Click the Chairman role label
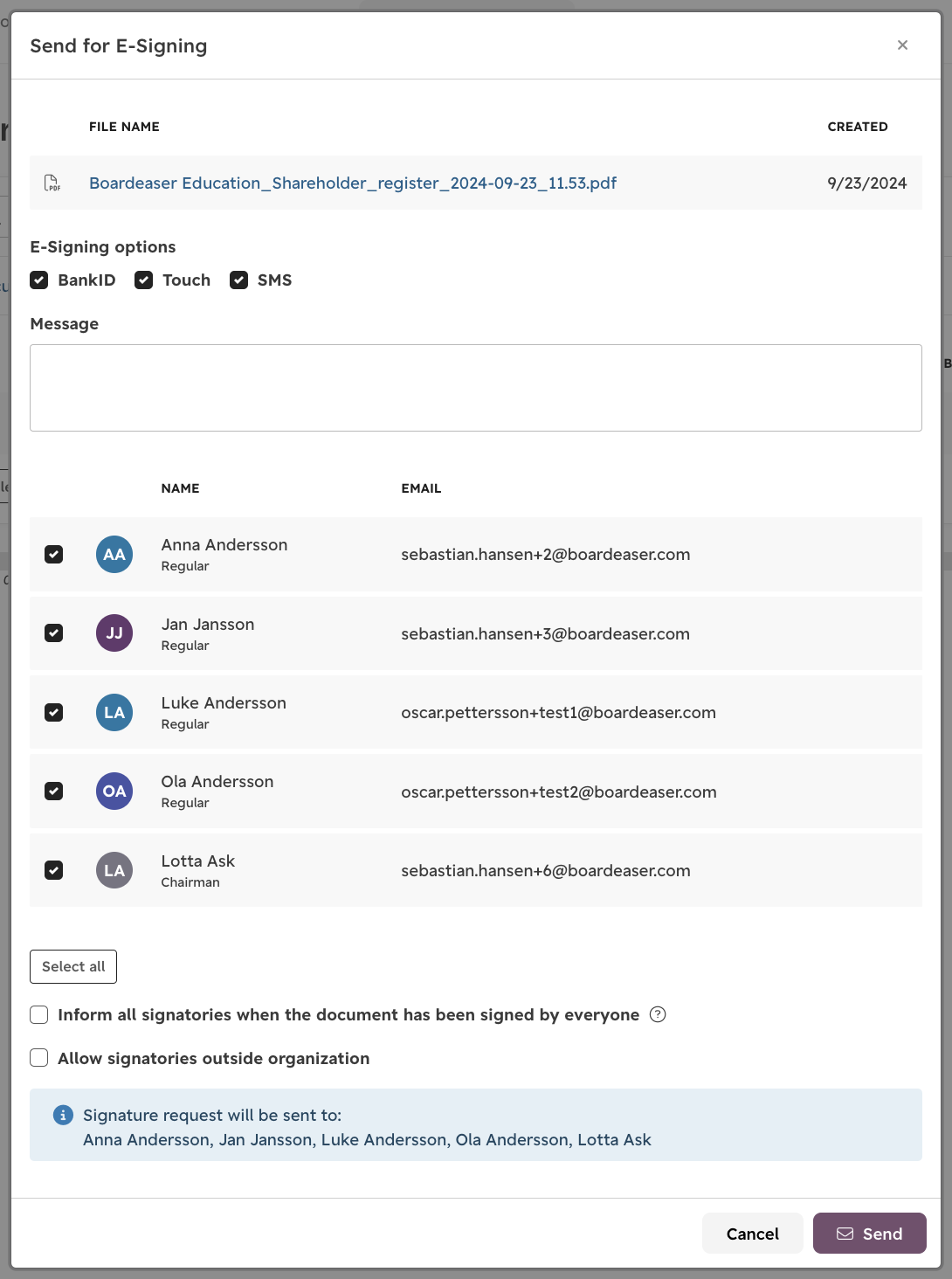Image resolution: width=952 pixels, height=1279 pixels. click(190, 882)
